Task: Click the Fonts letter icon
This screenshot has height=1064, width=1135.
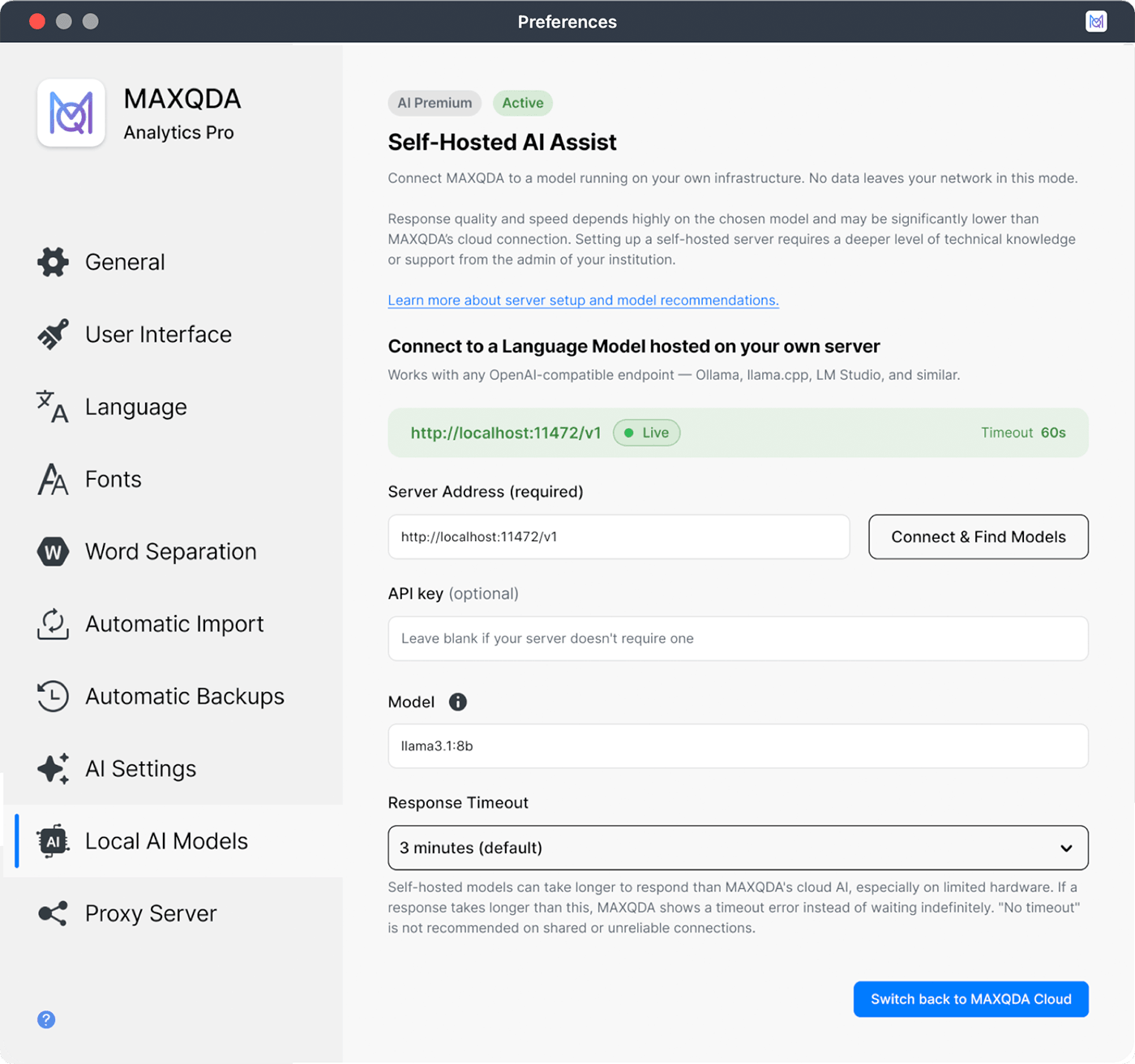Action: 53,479
